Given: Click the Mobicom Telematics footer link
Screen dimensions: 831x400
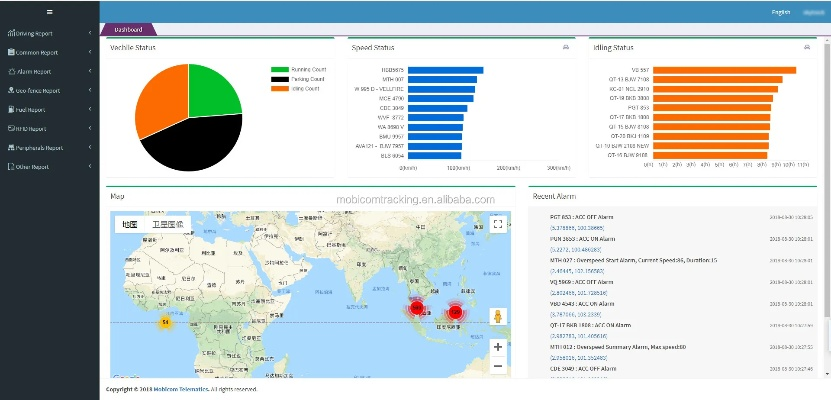Looking at the screenshot, I should click(x=174, y=388).
